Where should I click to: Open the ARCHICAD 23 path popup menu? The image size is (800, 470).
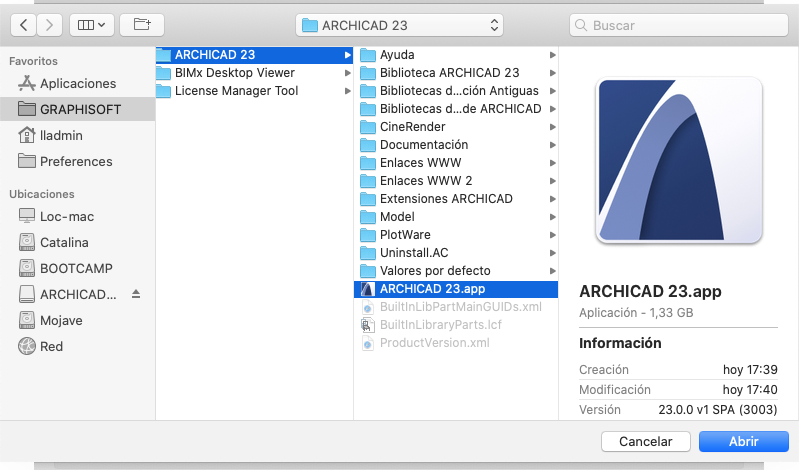[x=399, y=25]
